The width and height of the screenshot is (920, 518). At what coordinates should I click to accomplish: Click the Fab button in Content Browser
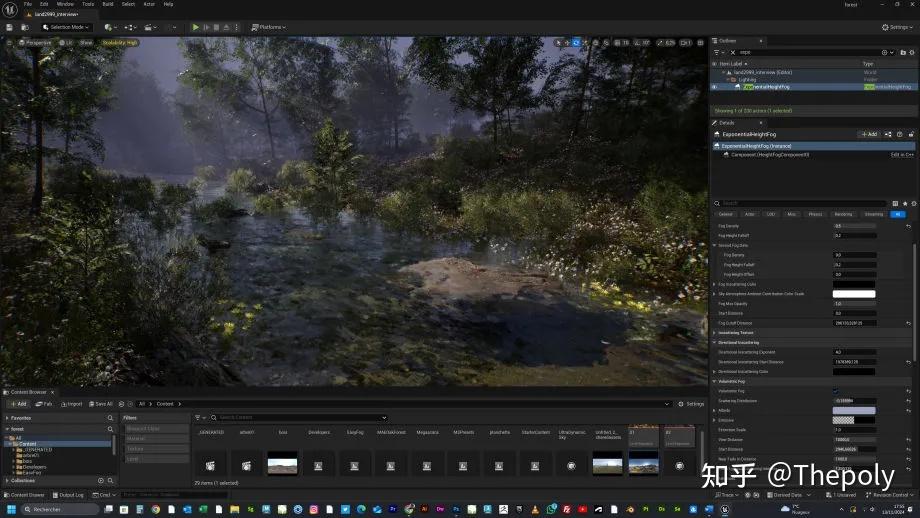(44, 404)
